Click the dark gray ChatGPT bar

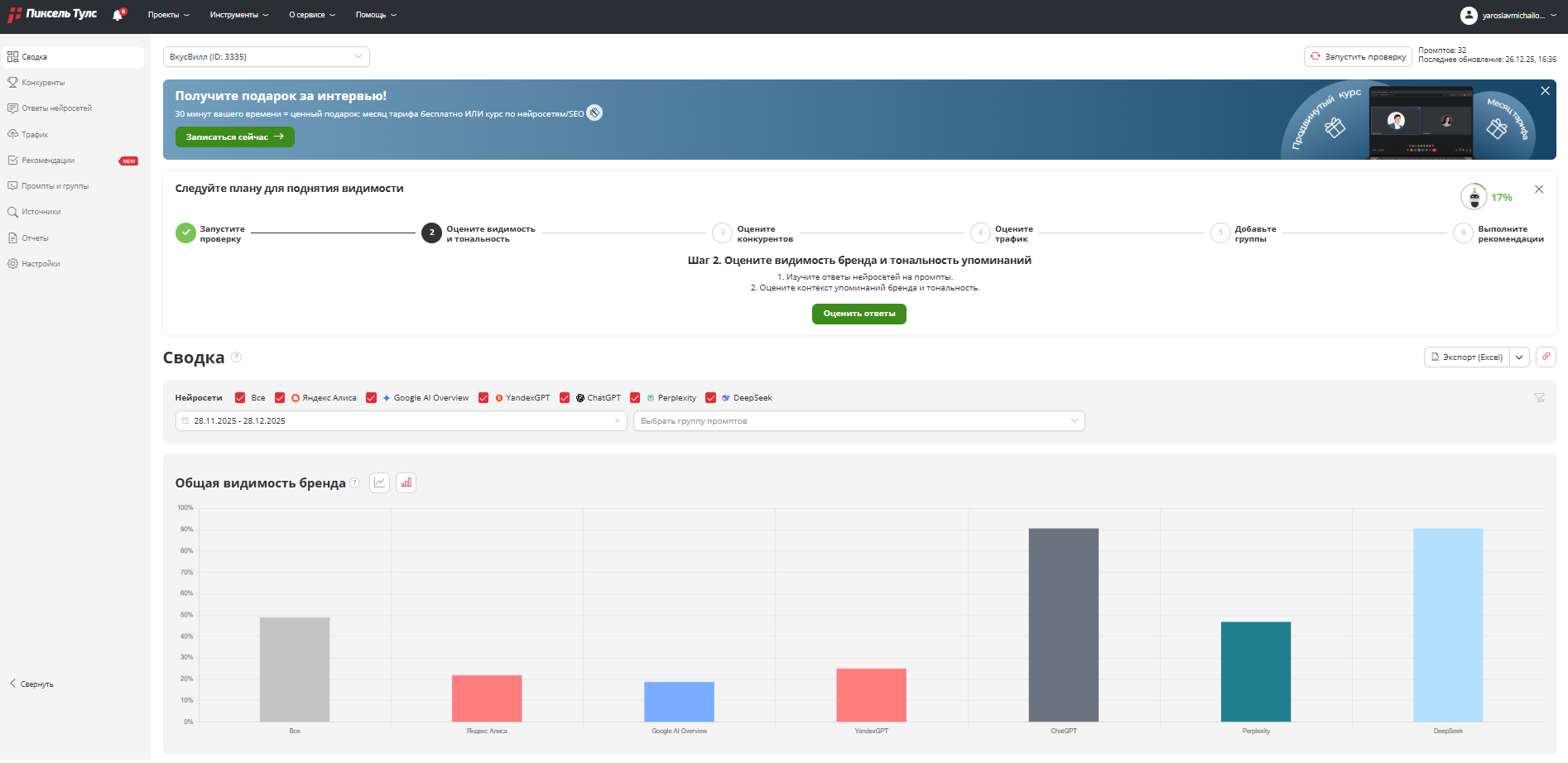[x=1063, y=625]
